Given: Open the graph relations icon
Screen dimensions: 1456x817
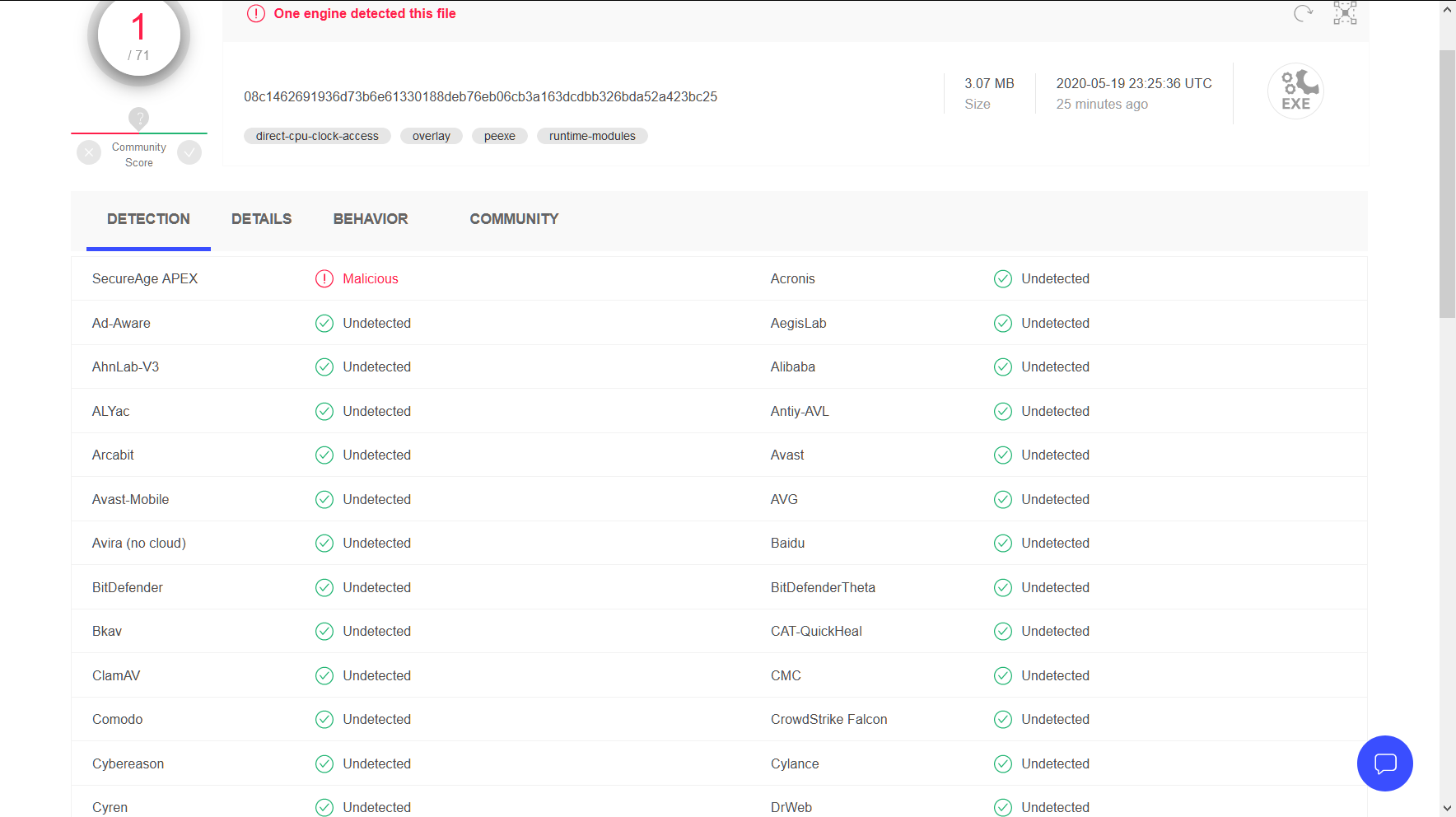Looking at the screenshot, I should tap(1345, 12).
